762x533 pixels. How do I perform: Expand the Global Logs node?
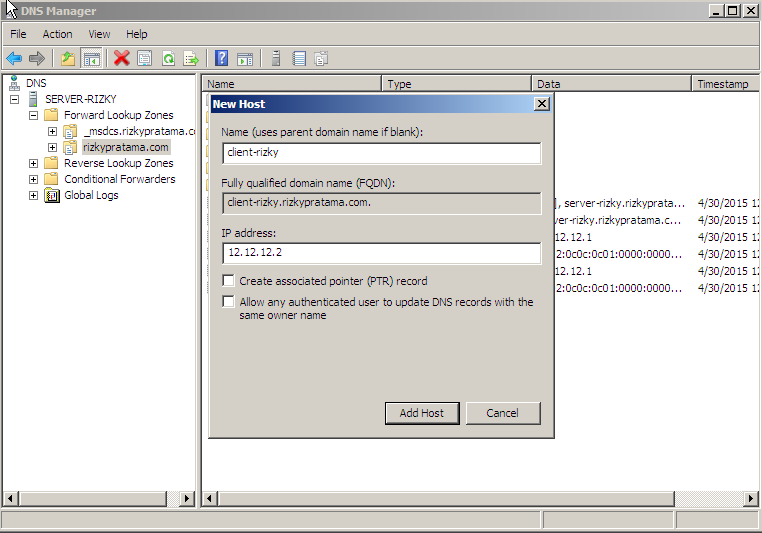tap(34, 195)
